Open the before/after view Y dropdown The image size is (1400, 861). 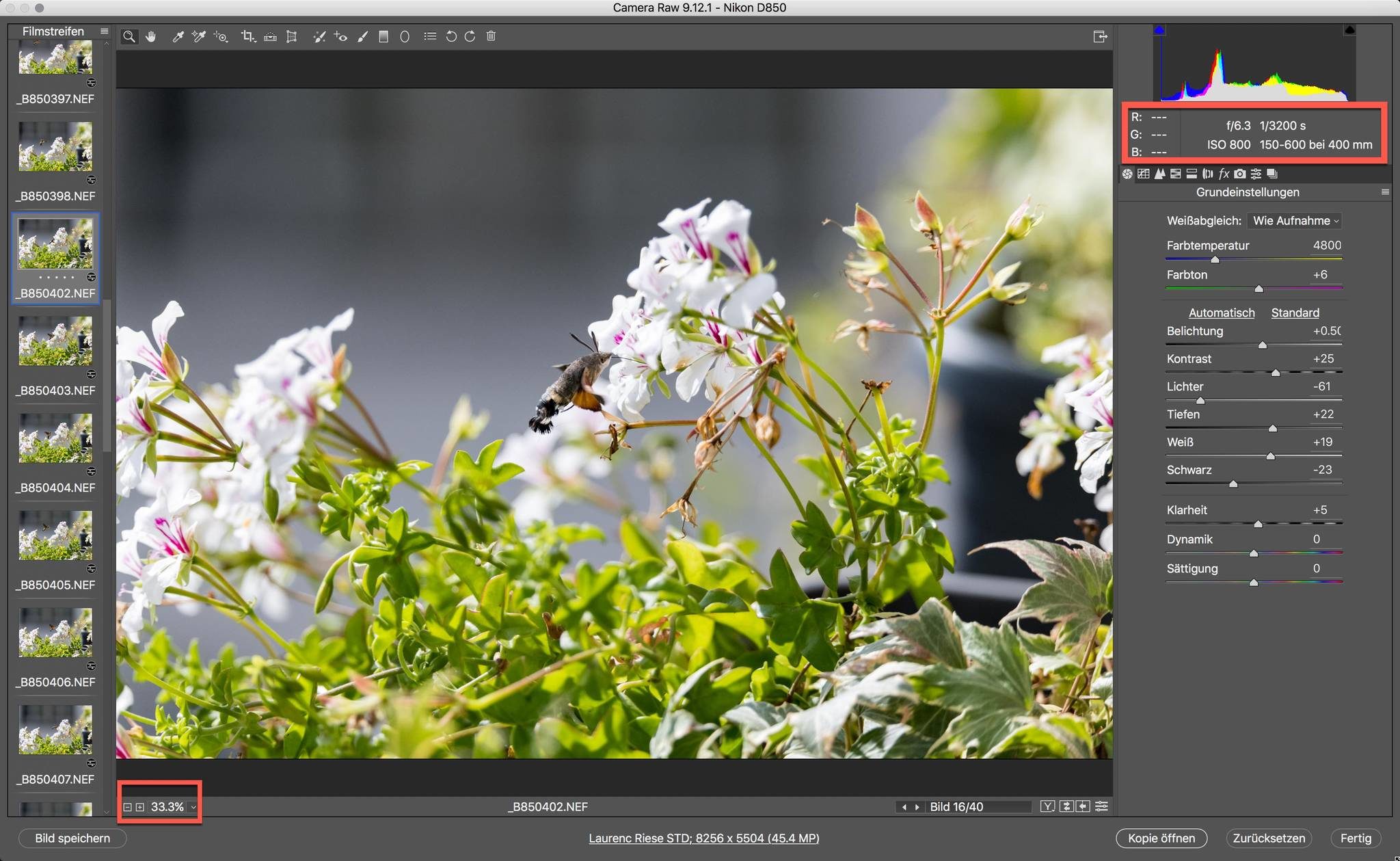1047,807
